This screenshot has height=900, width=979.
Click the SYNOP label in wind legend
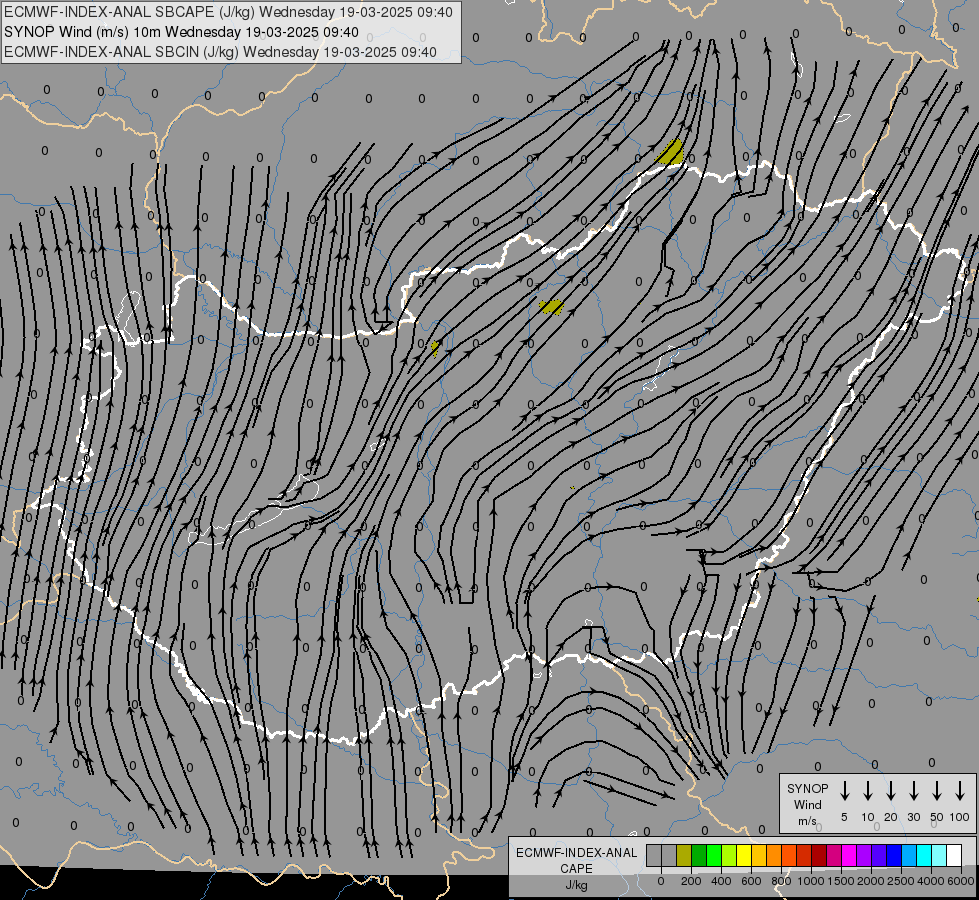[807, 788]
